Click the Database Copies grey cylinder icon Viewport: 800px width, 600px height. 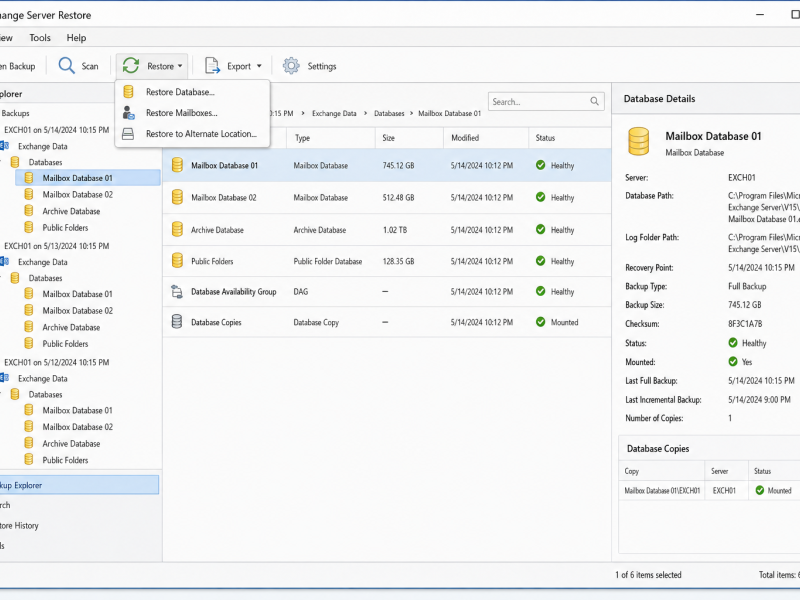(x=177, y=322)
